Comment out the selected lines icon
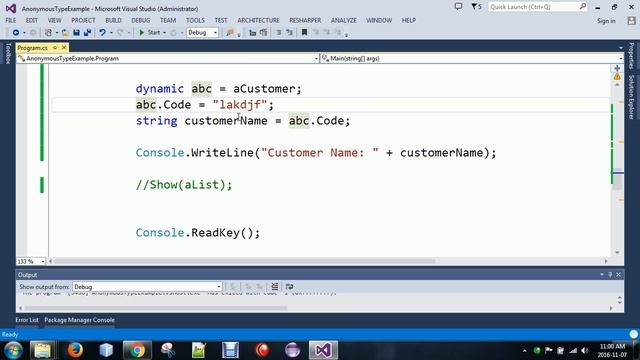Screen dimensions: 640x360 tap(279, 32)
